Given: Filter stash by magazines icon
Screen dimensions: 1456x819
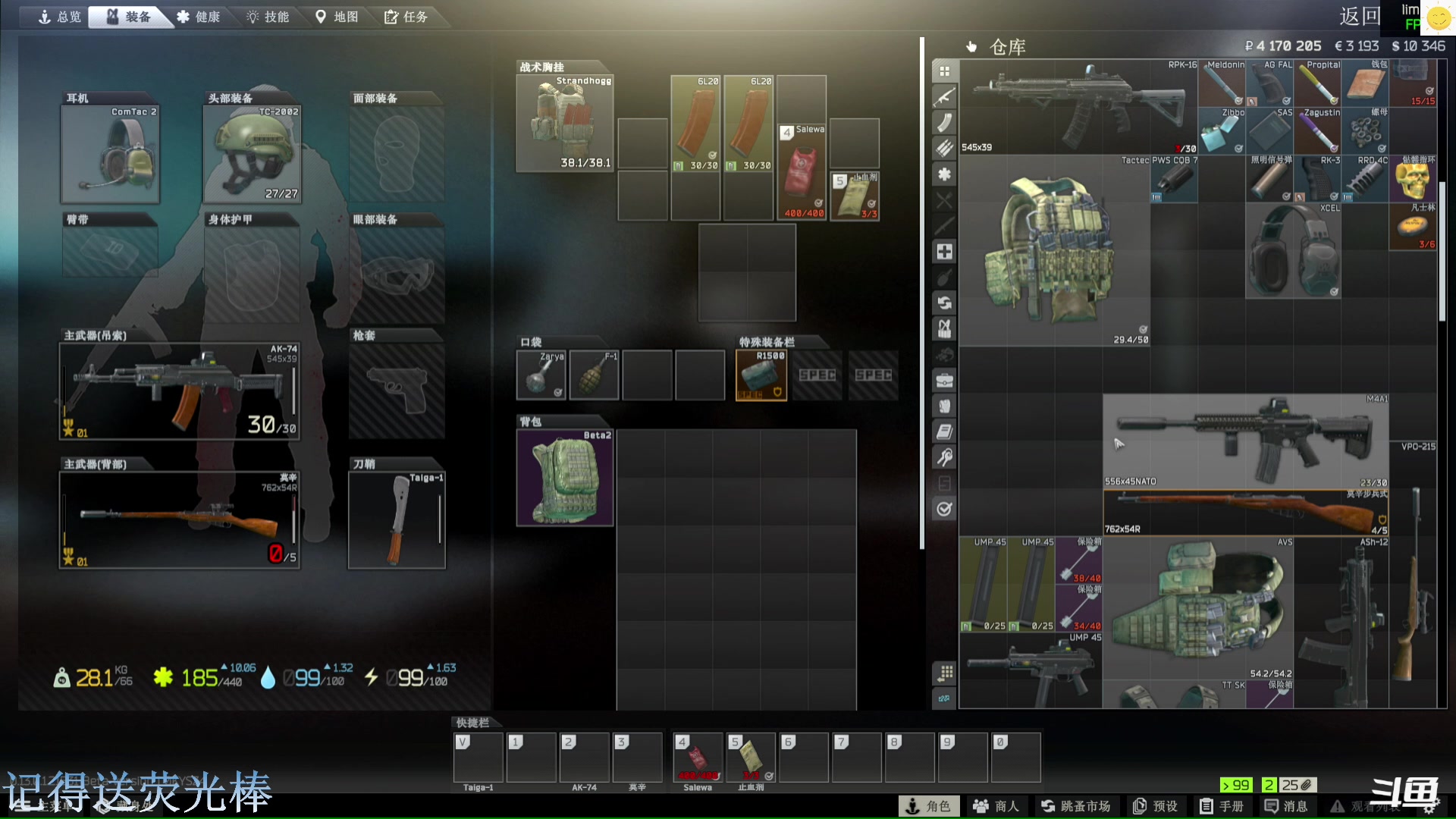Looking at the screenshot, I should pos(944,123).
